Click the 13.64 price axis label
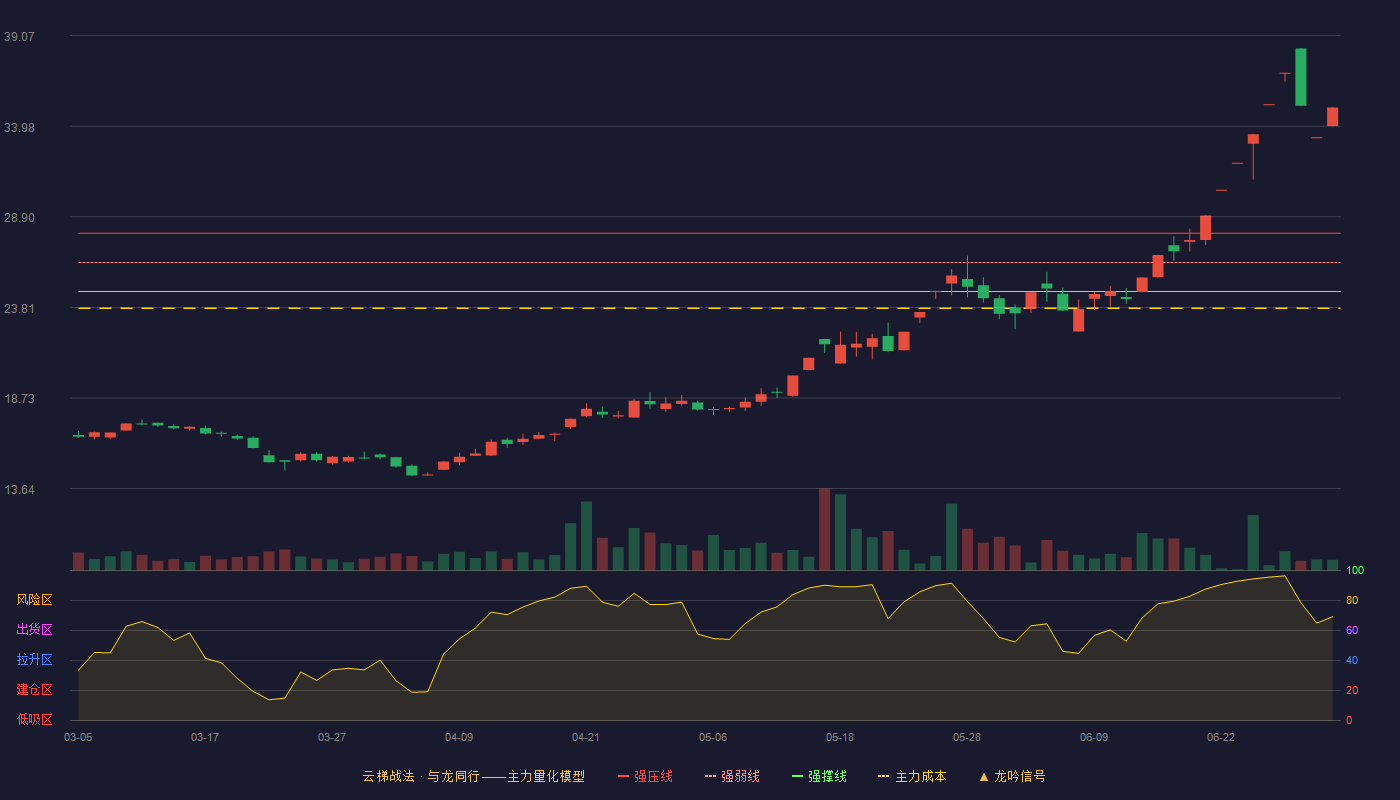This screenshot has width=1400, height=800. pos(19,489)
